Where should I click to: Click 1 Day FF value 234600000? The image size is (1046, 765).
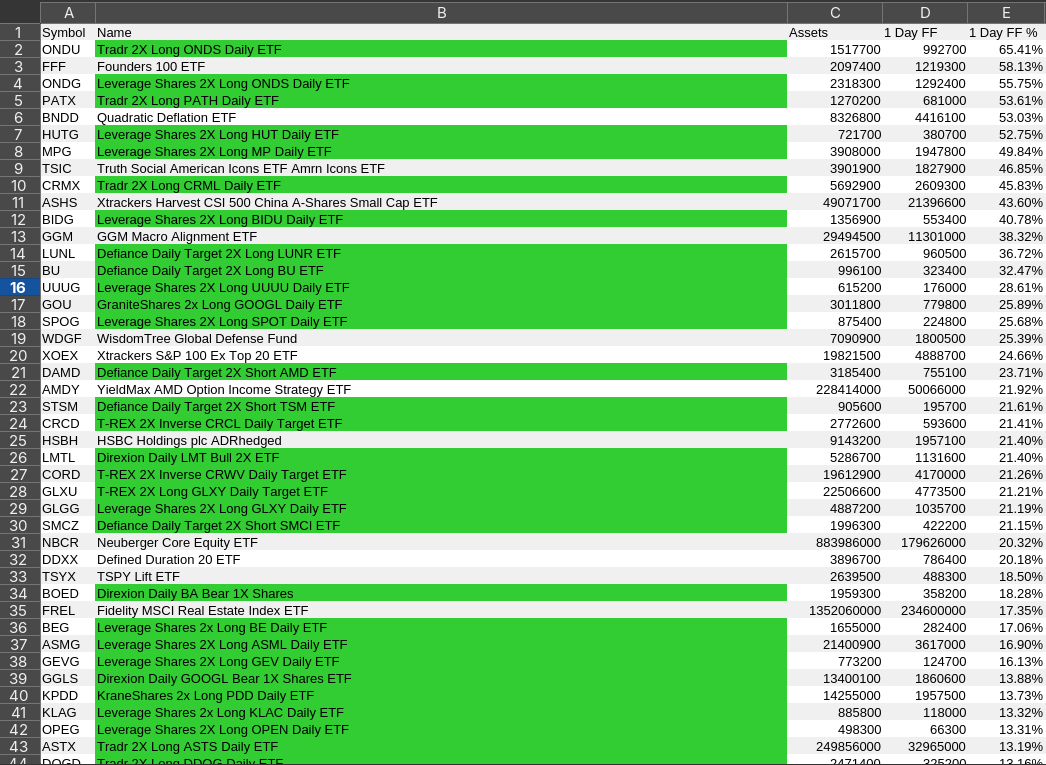925,611
